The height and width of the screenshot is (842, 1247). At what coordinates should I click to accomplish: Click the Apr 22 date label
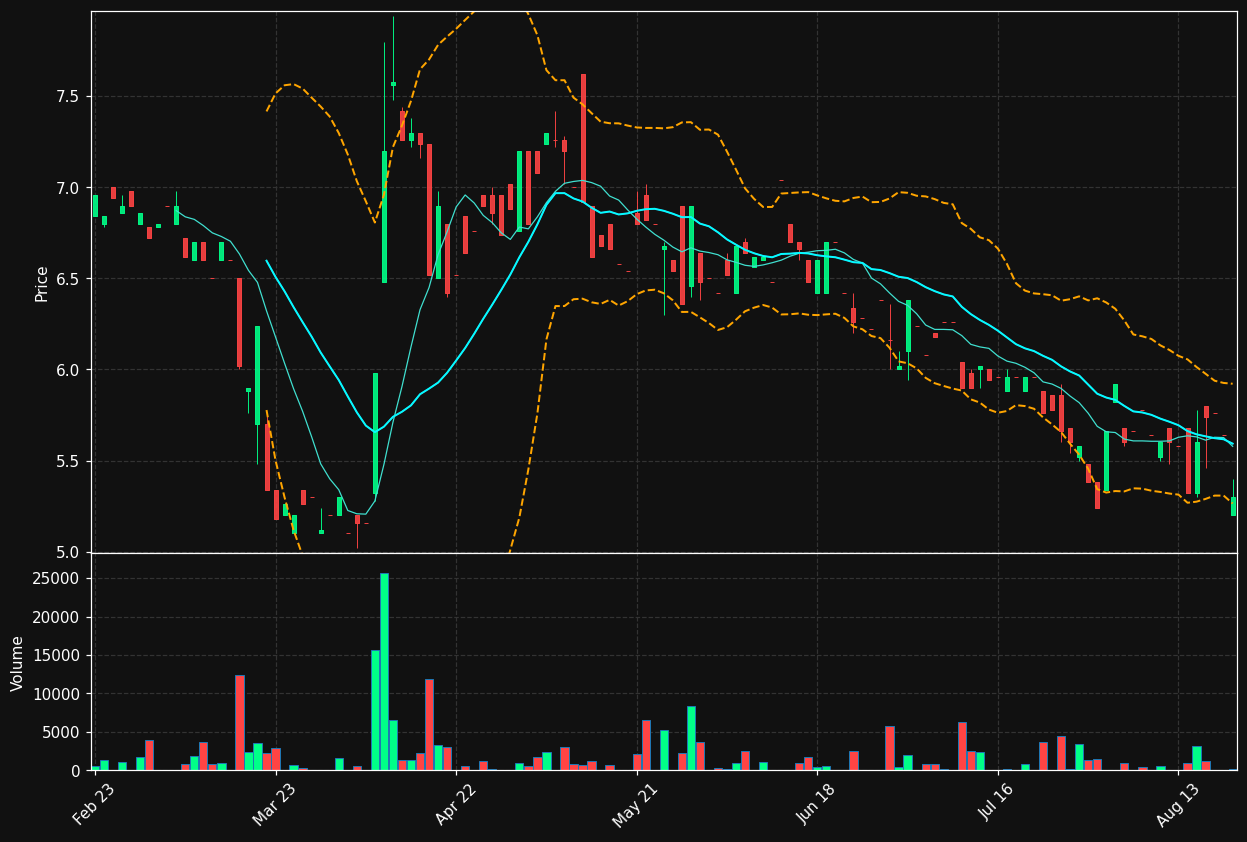tap(455, 803)
